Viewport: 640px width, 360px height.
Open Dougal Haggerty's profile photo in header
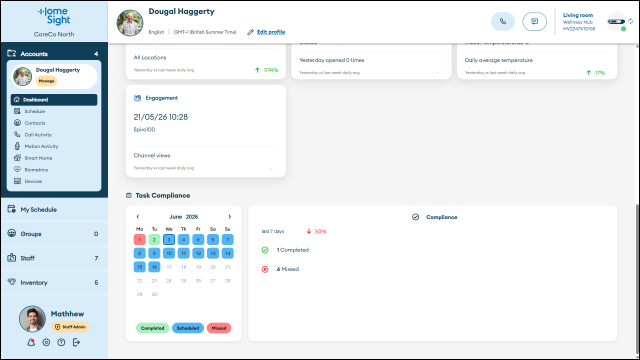coord(130,23)
